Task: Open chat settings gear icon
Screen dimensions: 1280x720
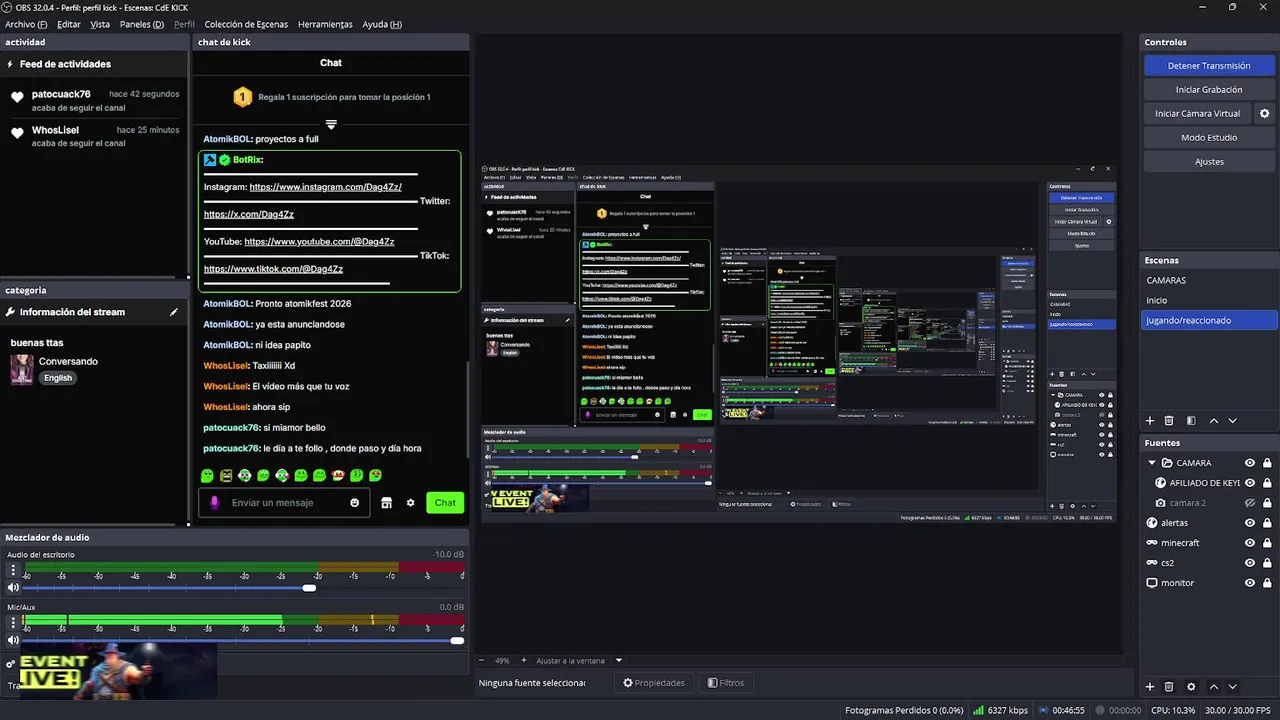Action: [x=410, y=503]
